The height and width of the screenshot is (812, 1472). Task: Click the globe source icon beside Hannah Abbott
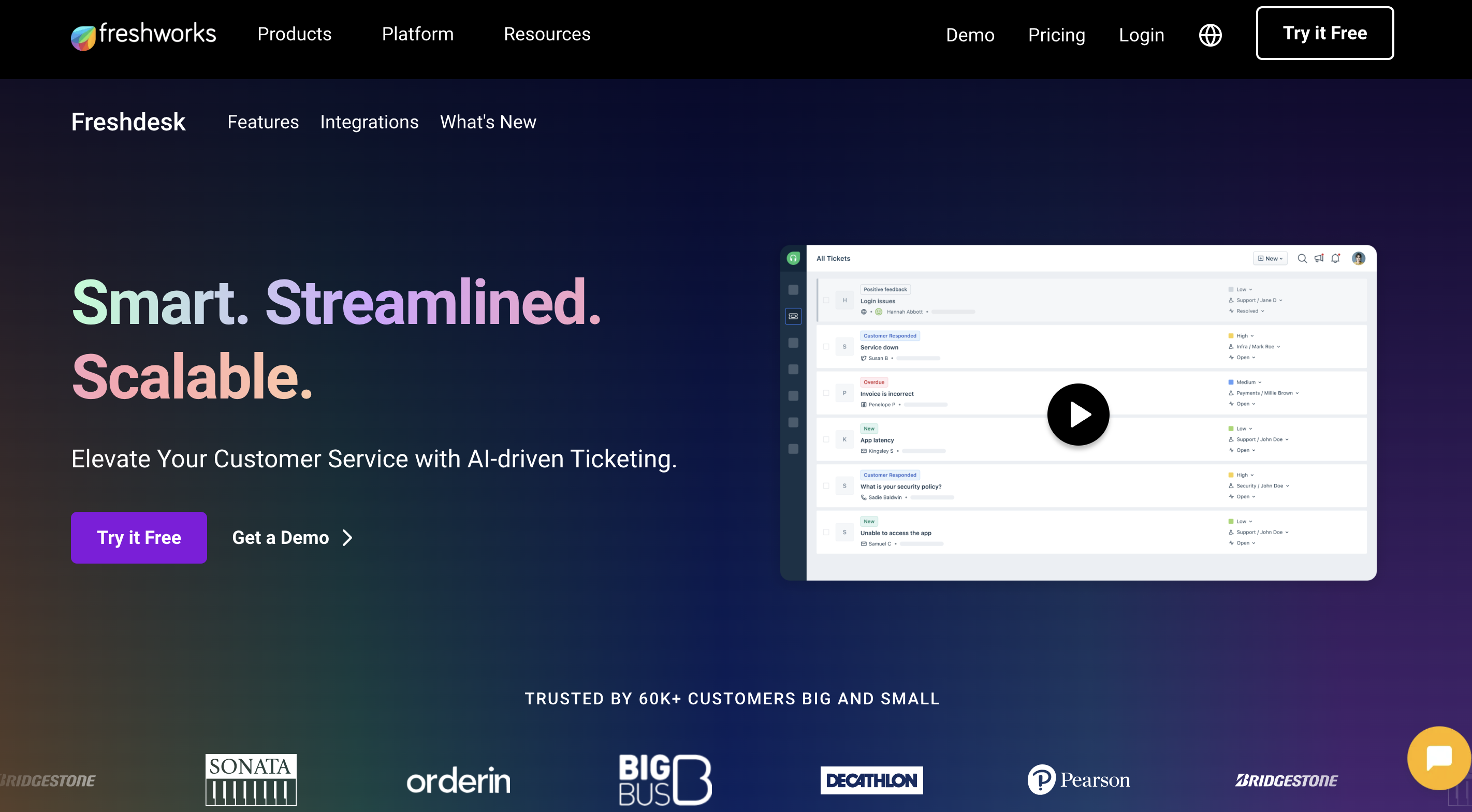coord(864,312)
